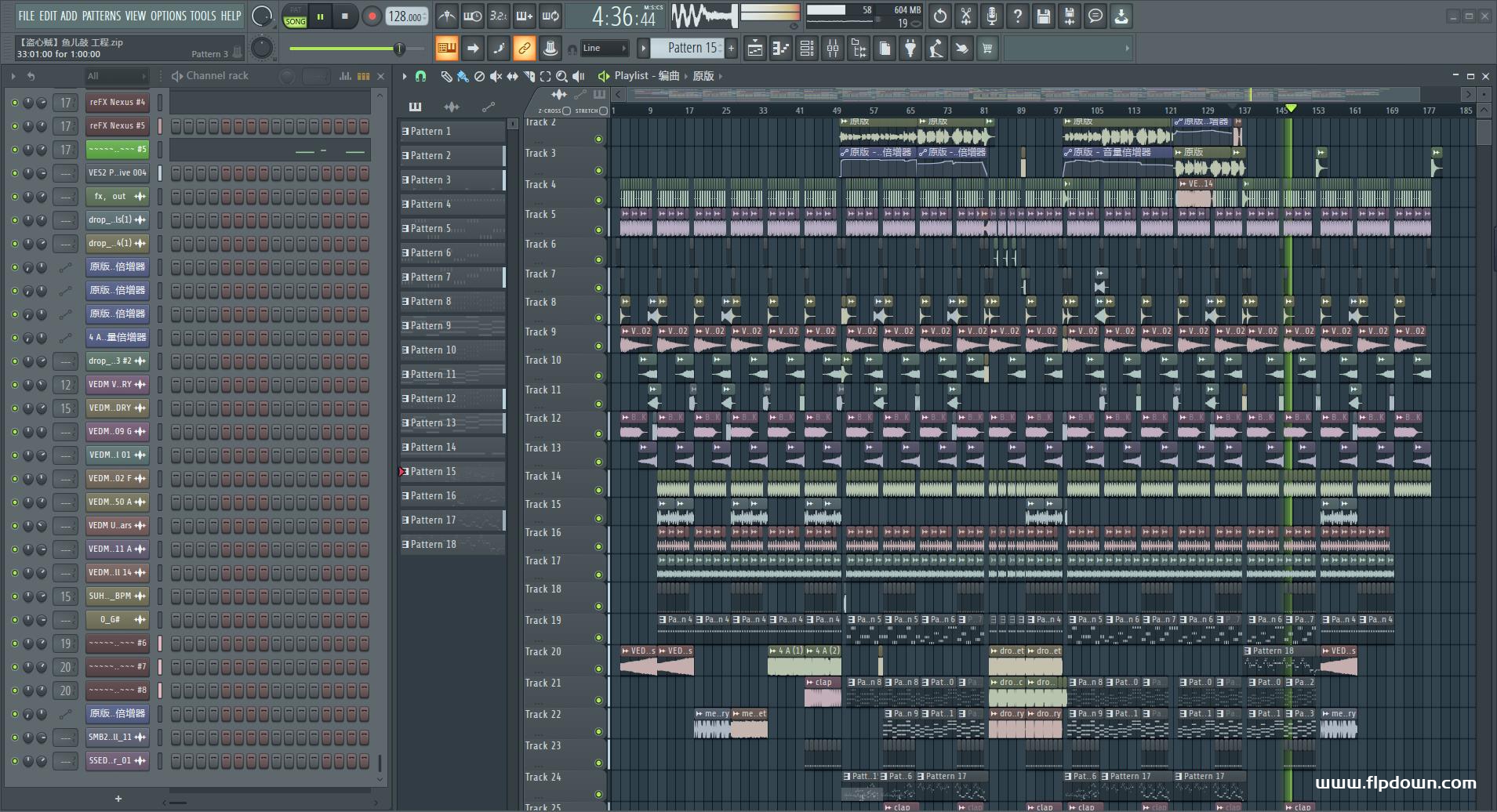This screenshot has width=1497, height=812.
Task: Expand the hint bar panel arrow
Action: pos(1128,49)
